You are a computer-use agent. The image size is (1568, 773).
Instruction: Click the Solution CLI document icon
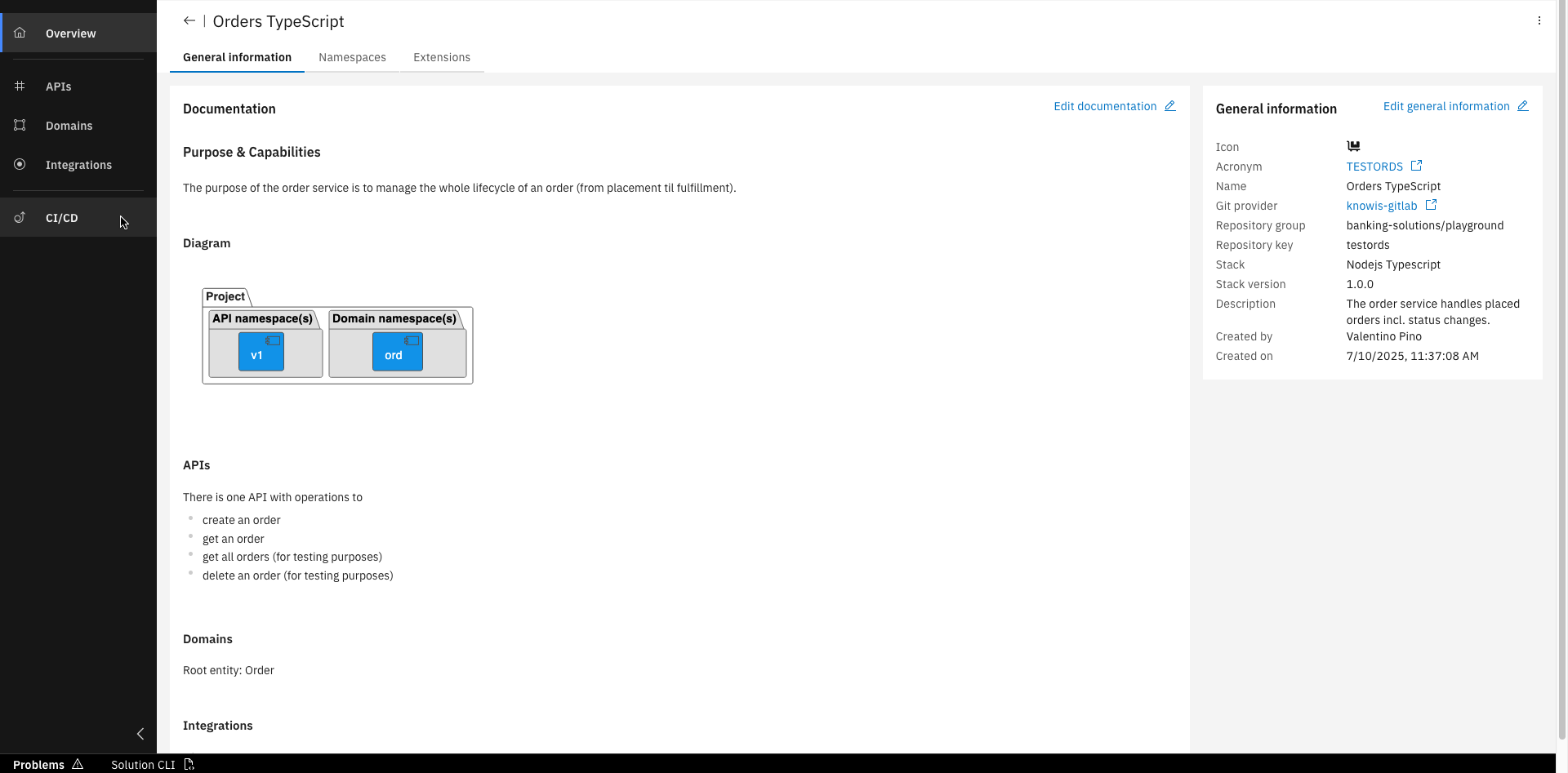point(189,764)
